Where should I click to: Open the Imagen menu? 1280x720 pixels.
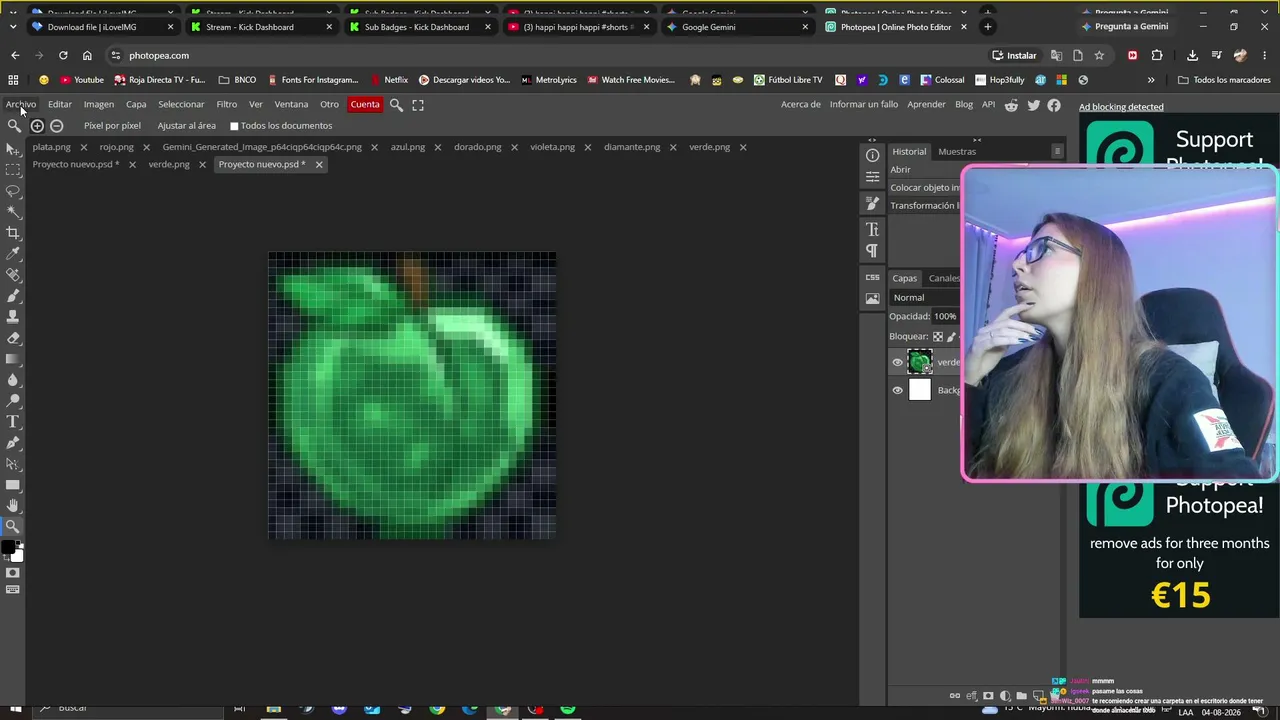click(98, 104)
